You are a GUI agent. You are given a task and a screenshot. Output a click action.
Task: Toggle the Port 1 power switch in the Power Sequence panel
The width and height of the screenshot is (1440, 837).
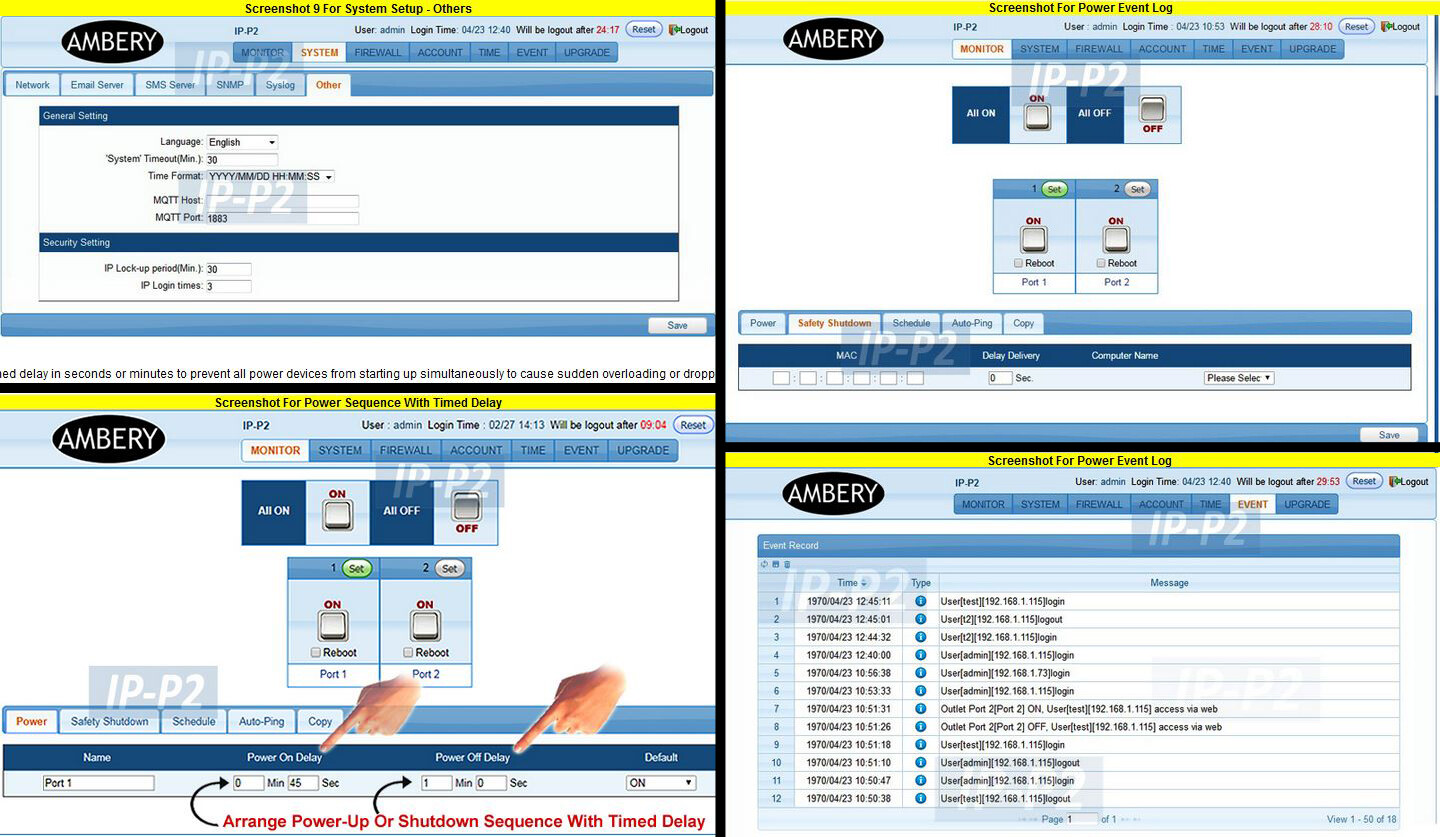(333, 626)
